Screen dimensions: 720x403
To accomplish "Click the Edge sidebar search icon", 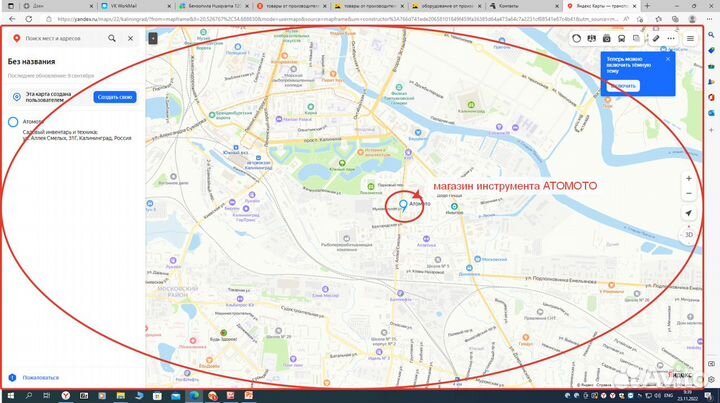I will pyautogui.click(x=711, y=35).
